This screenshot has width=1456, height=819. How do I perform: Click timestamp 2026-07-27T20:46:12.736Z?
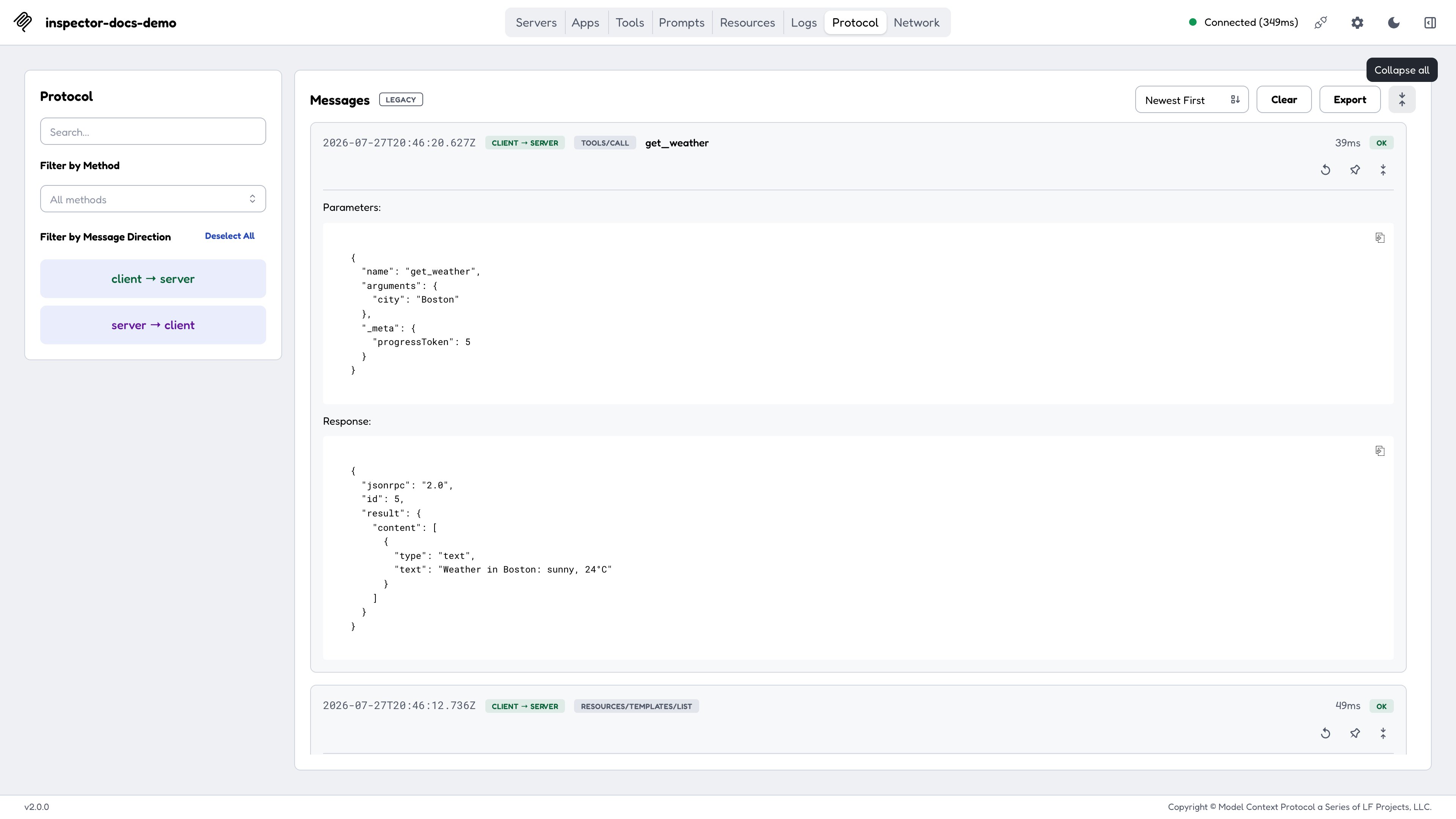point(399,706)
